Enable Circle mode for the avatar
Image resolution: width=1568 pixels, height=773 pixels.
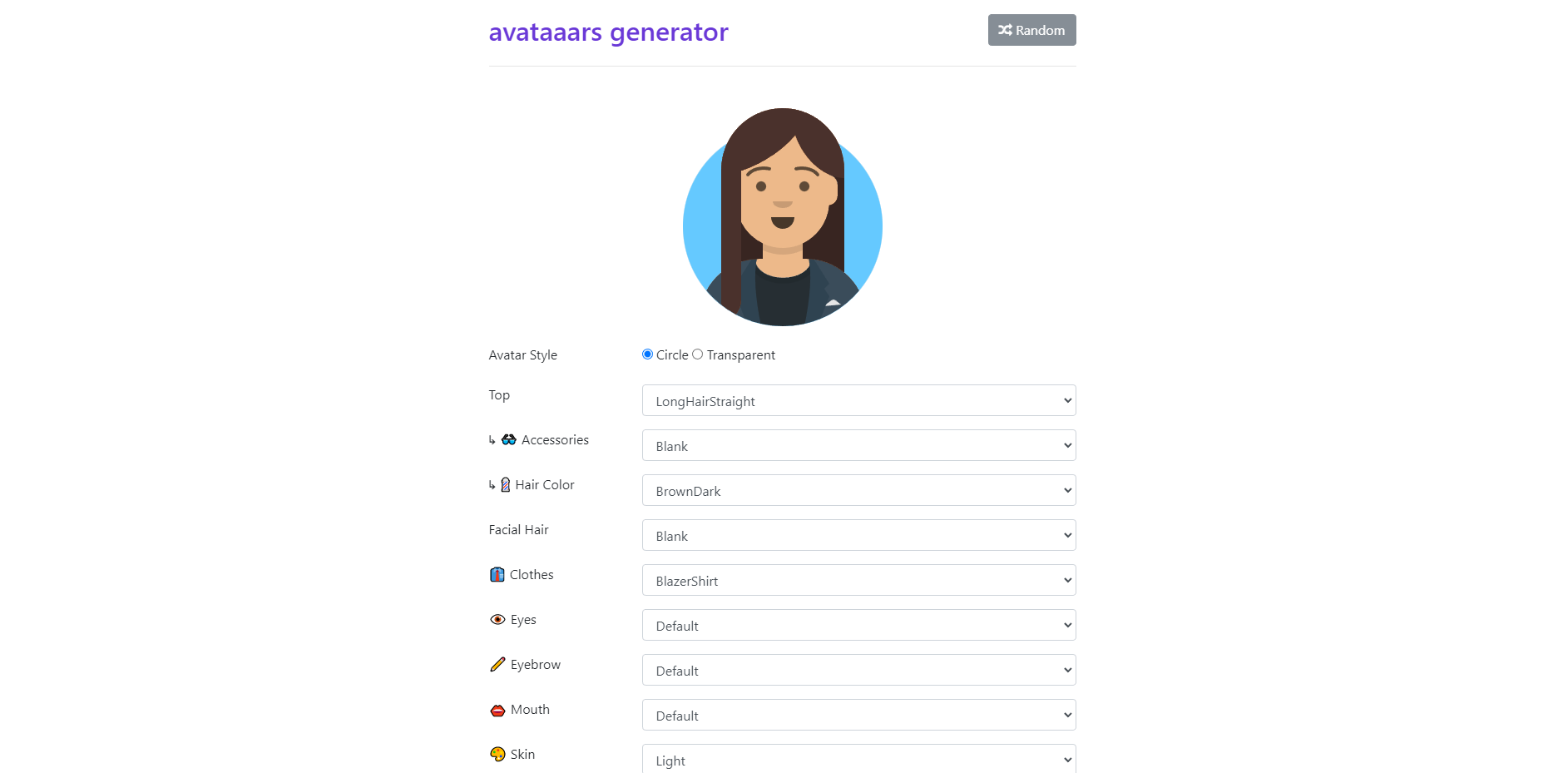647,354
